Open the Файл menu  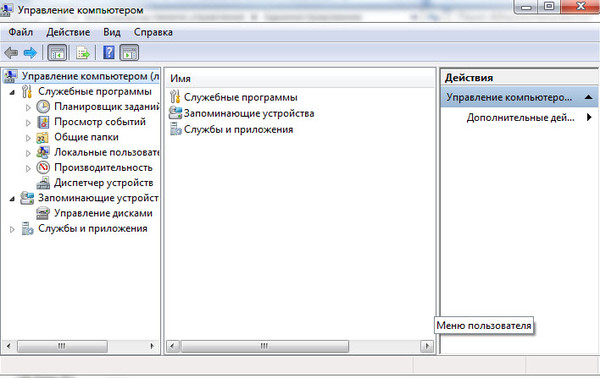(21, 32)
